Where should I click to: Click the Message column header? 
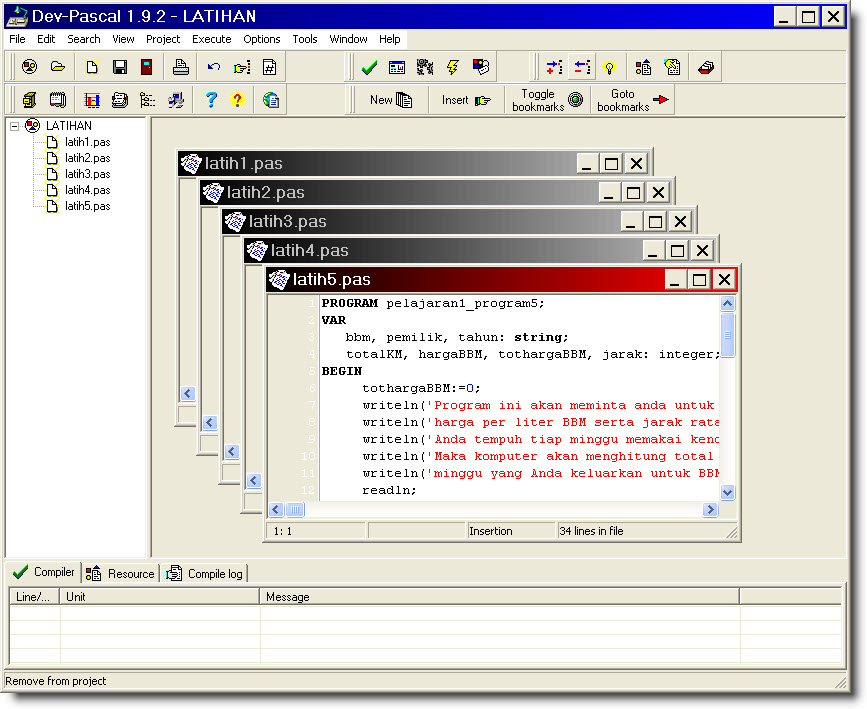click(x=499, y=597)
